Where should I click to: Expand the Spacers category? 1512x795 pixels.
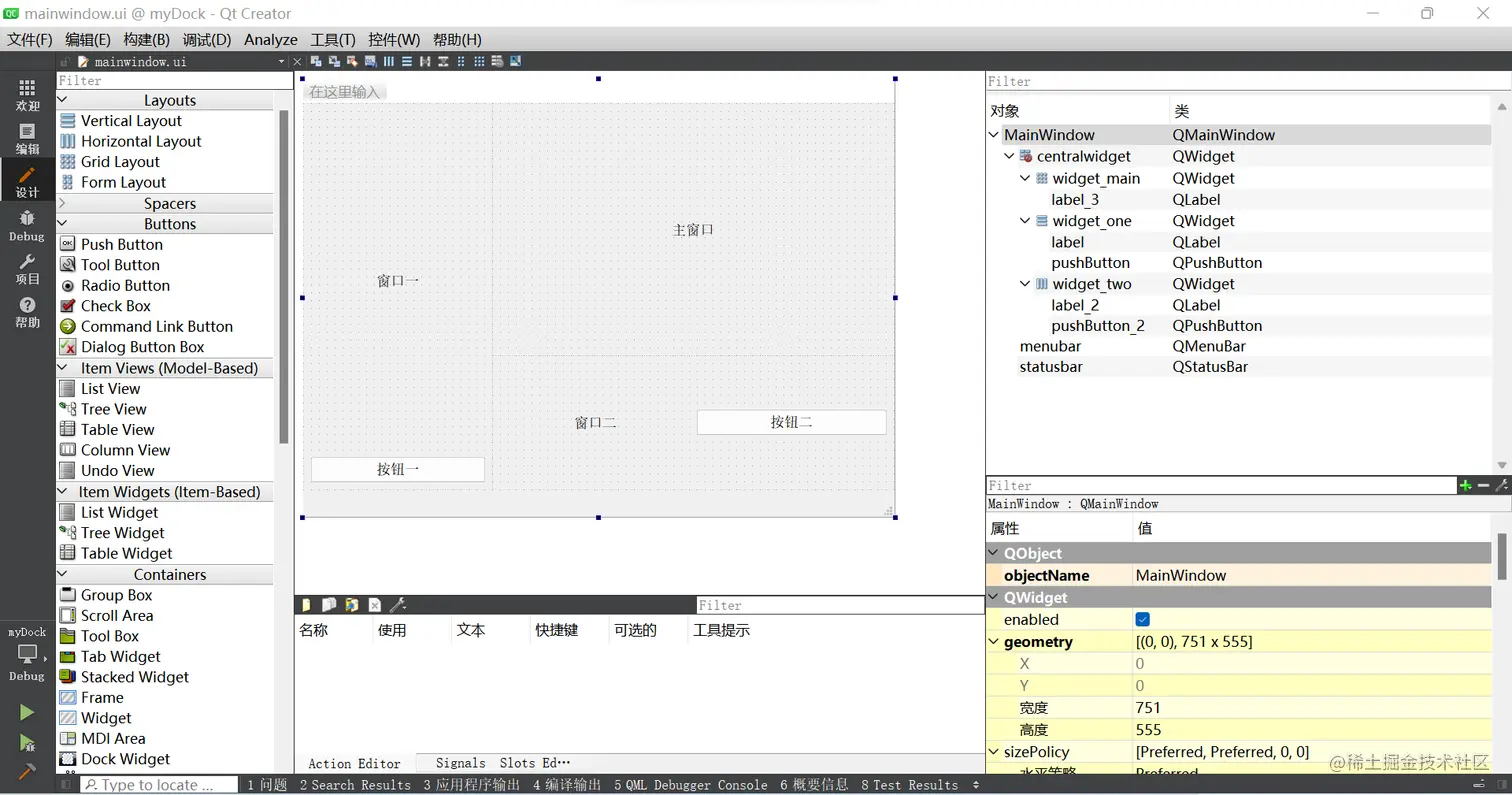point(63,203)
